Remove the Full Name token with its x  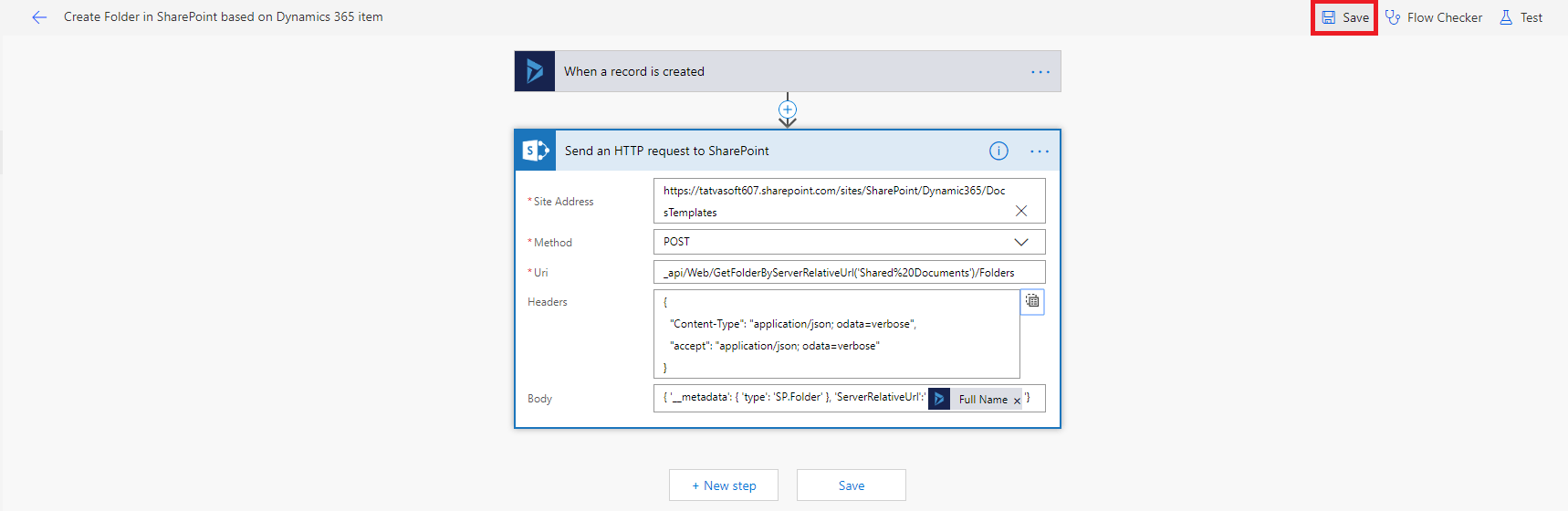tap(1017, 401)
